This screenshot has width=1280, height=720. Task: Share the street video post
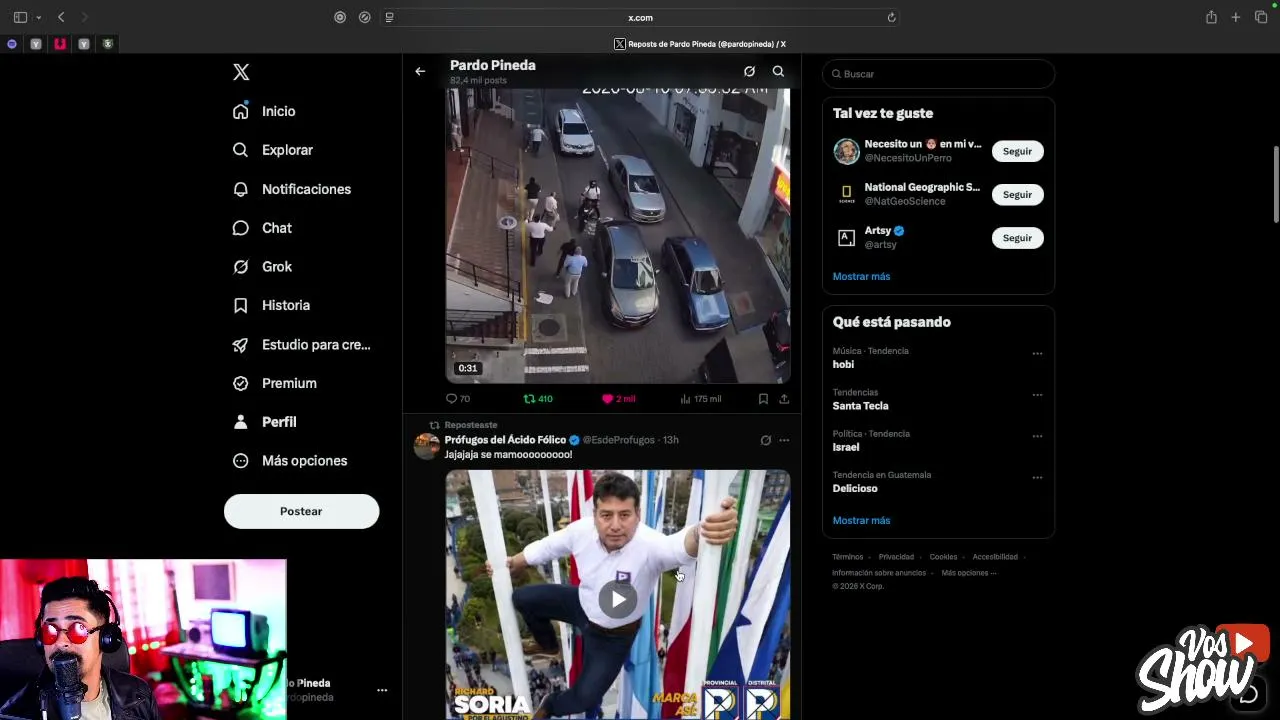tap(784, 399)
